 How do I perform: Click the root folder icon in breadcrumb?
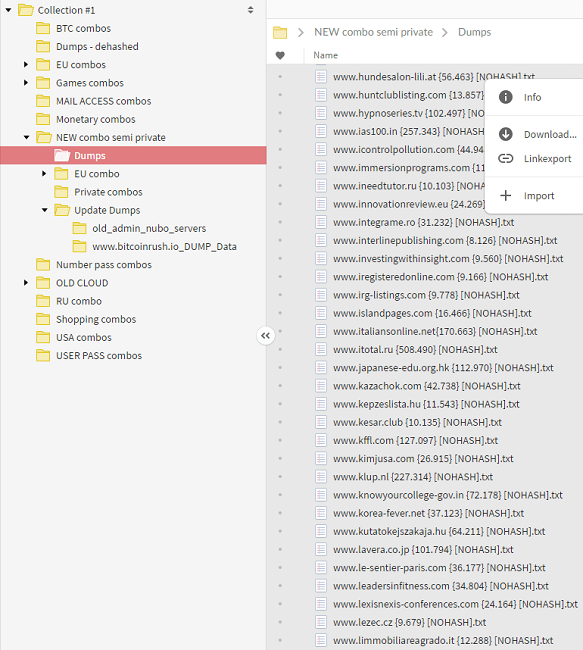coord(280,32)
